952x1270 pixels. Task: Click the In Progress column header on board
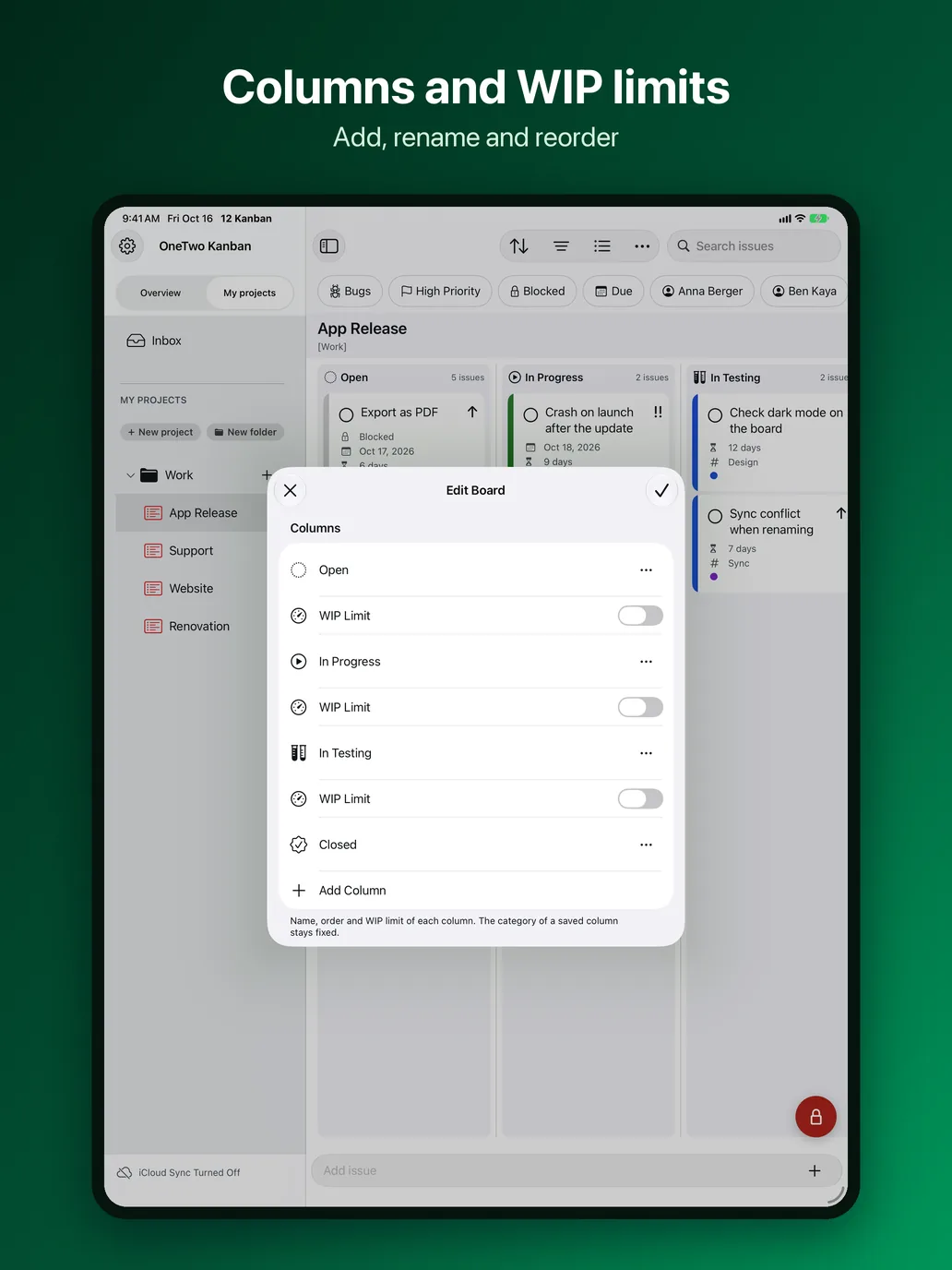pyautogui.click(x=589, y=377)
